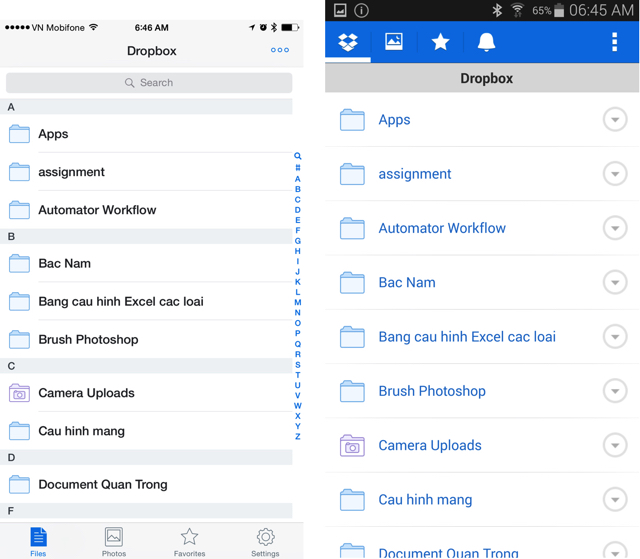The width and height of the screenshot is (640, 559).
Task: Open Bang cau hinh Excel cac loai in iOS list
Action: tap(146, 301)
